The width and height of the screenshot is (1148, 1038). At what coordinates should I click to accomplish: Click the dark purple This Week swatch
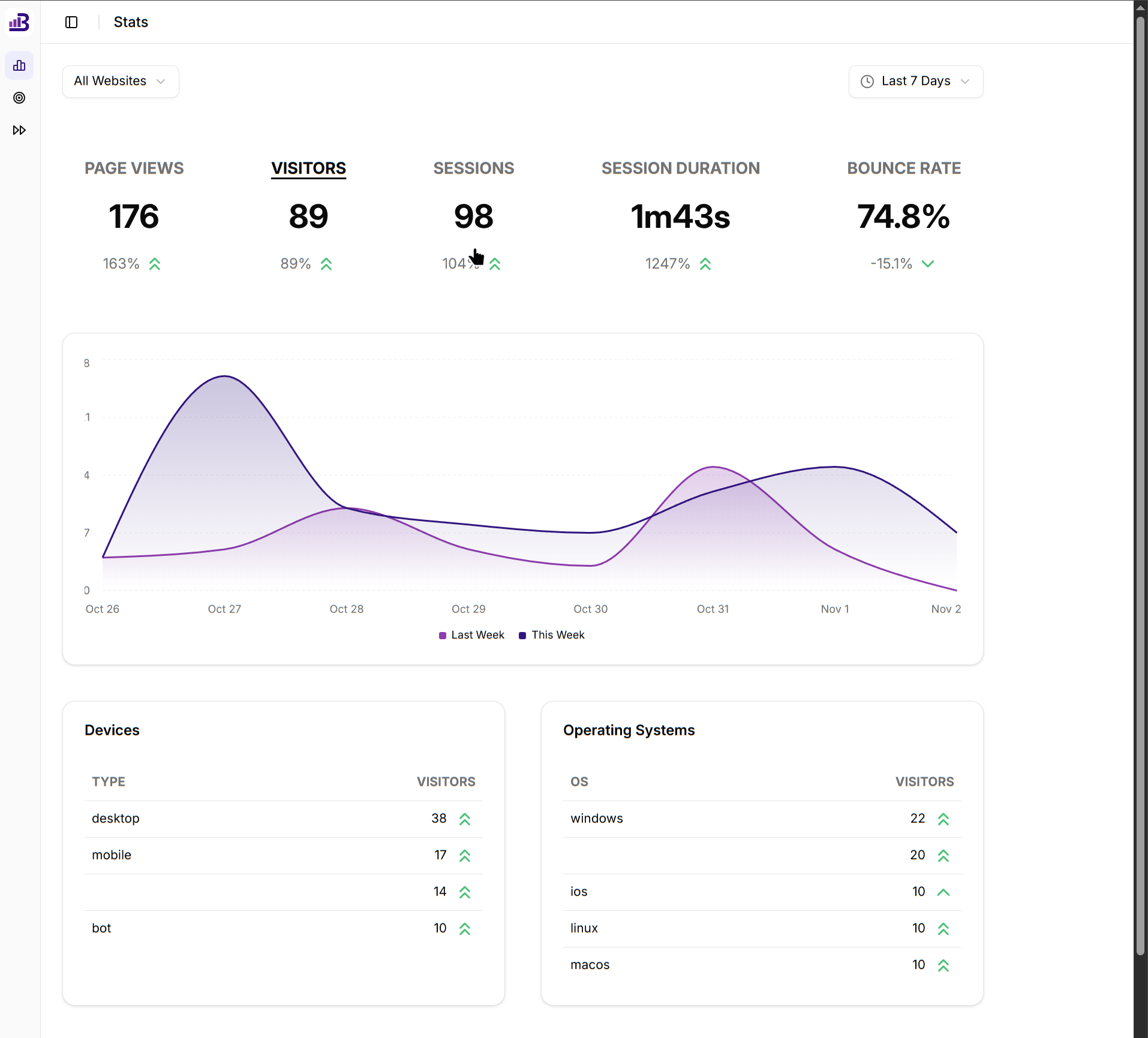tap(522, 636)
